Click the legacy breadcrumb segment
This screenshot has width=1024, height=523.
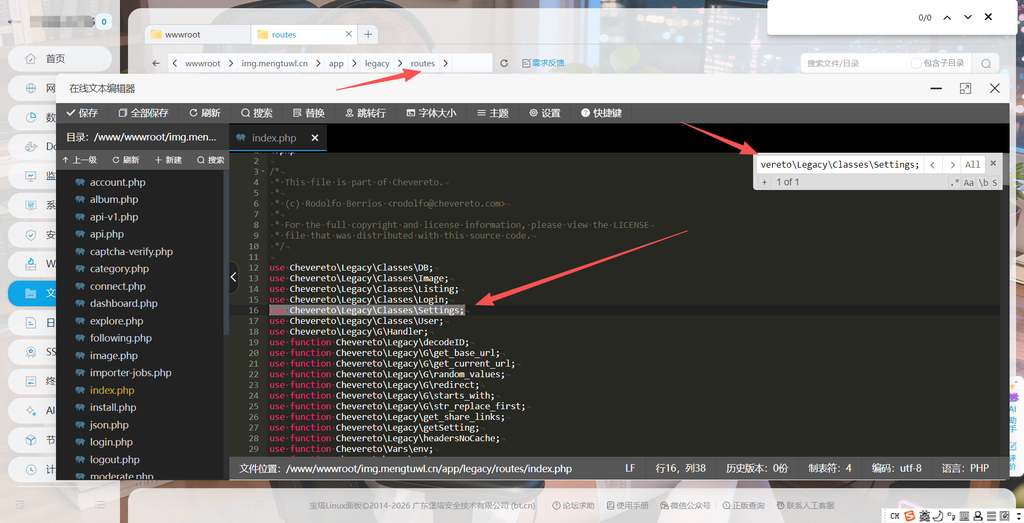point(377,63)
